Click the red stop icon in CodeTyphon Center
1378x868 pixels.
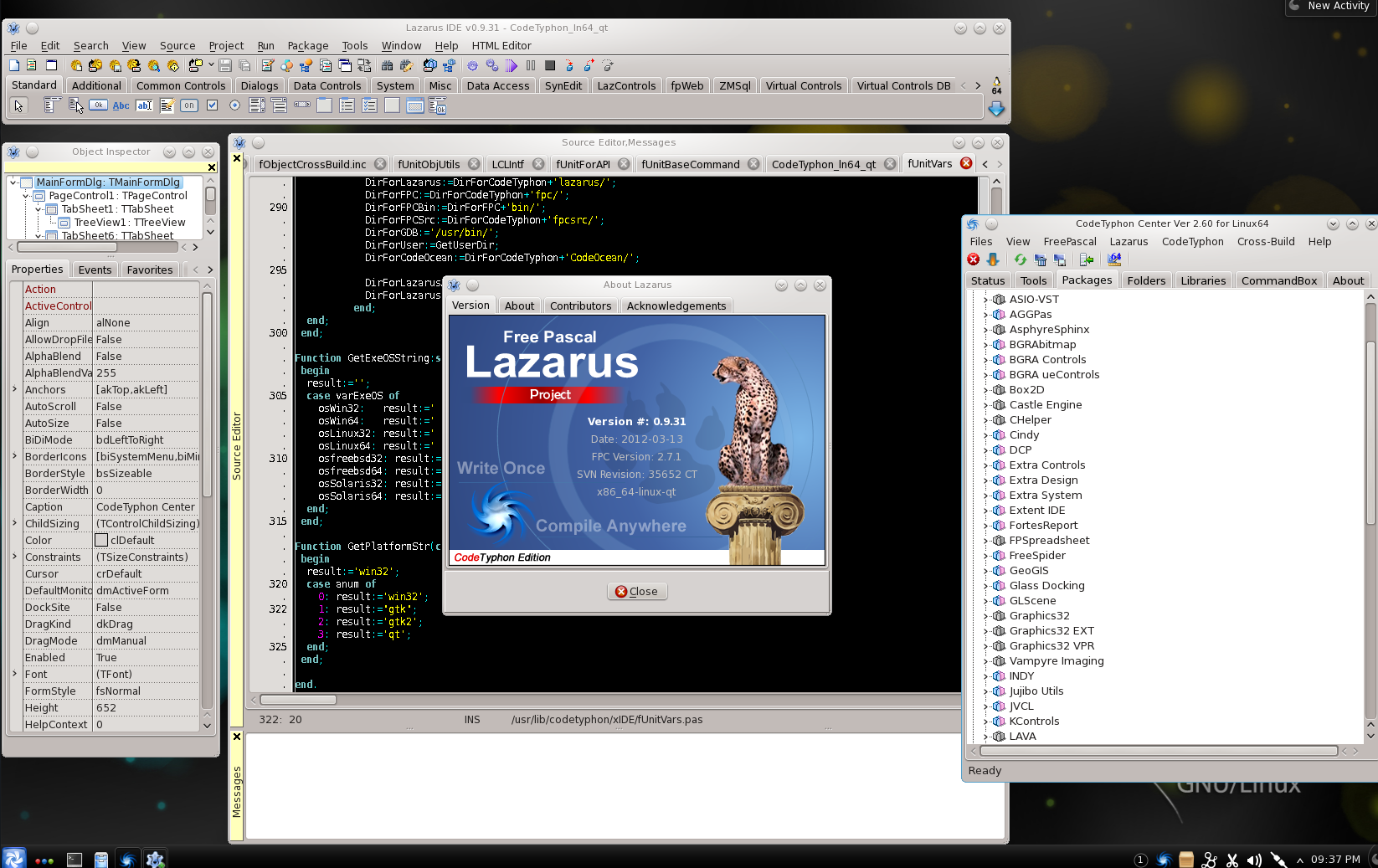[973, 259]
